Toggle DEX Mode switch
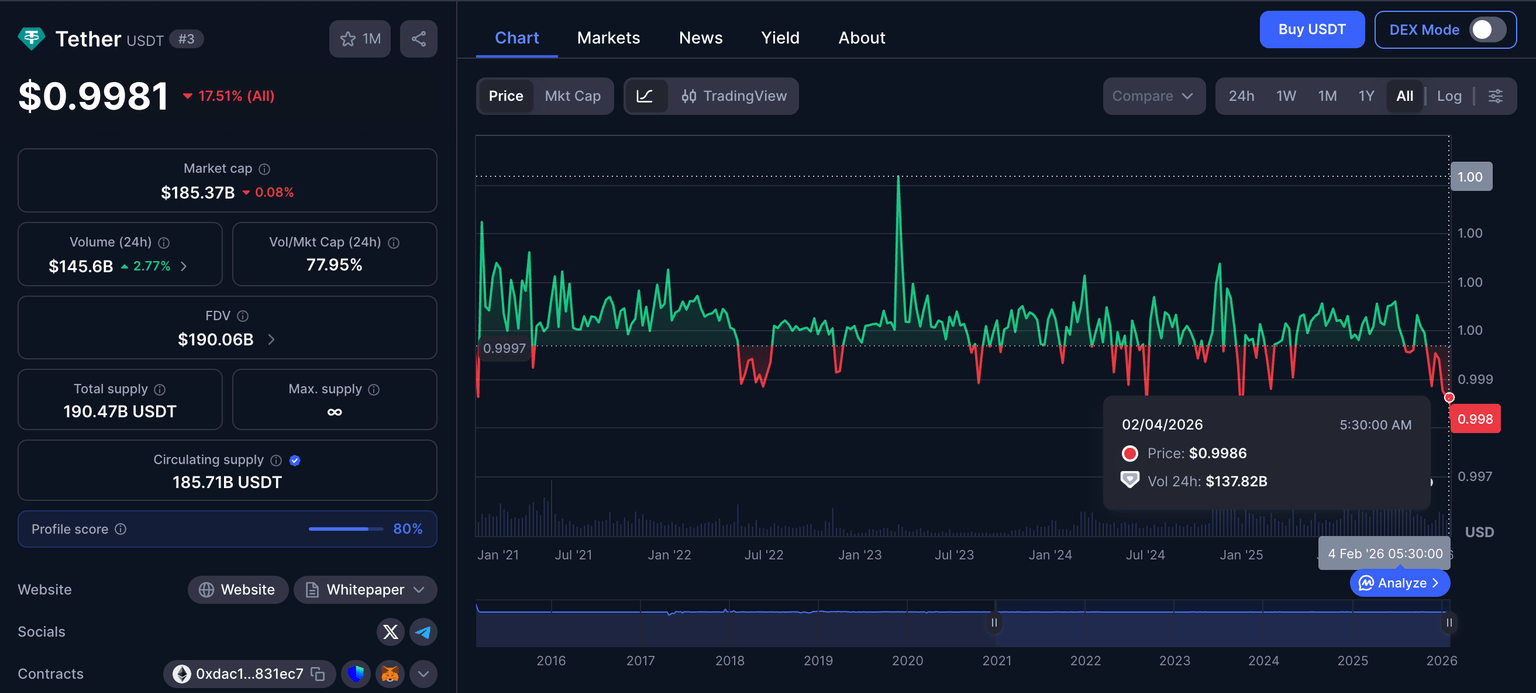The width and height of the screenshot is (1536, 693). tap(1487, 30)
